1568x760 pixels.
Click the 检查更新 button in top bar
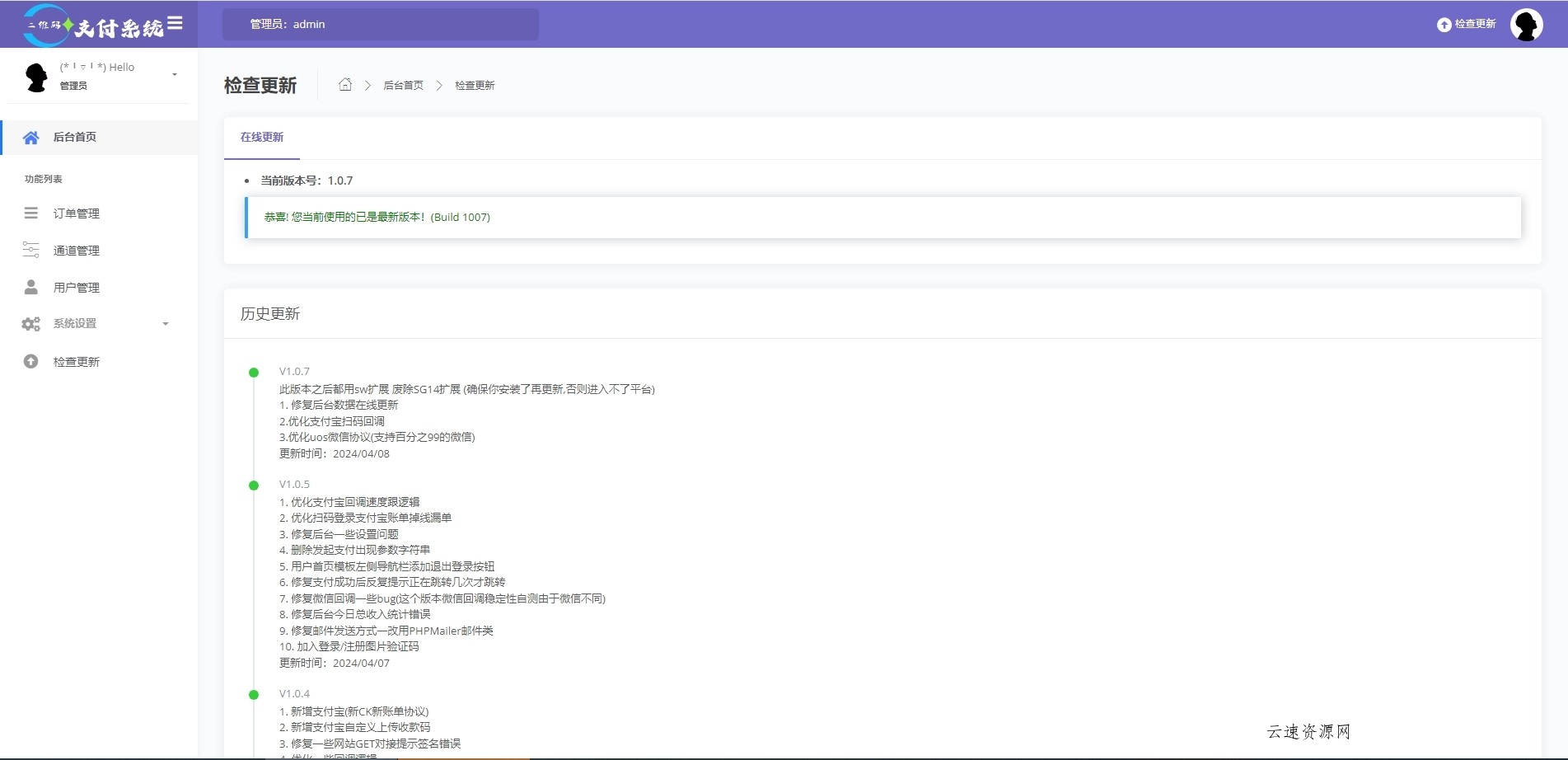coord(1467,25)
